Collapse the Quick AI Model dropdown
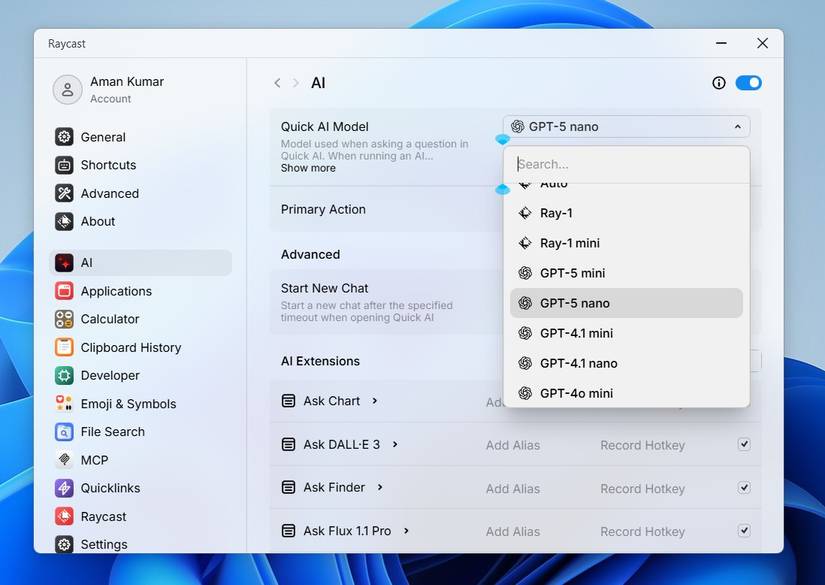The image size is (825, 585). tap(738, 126)
